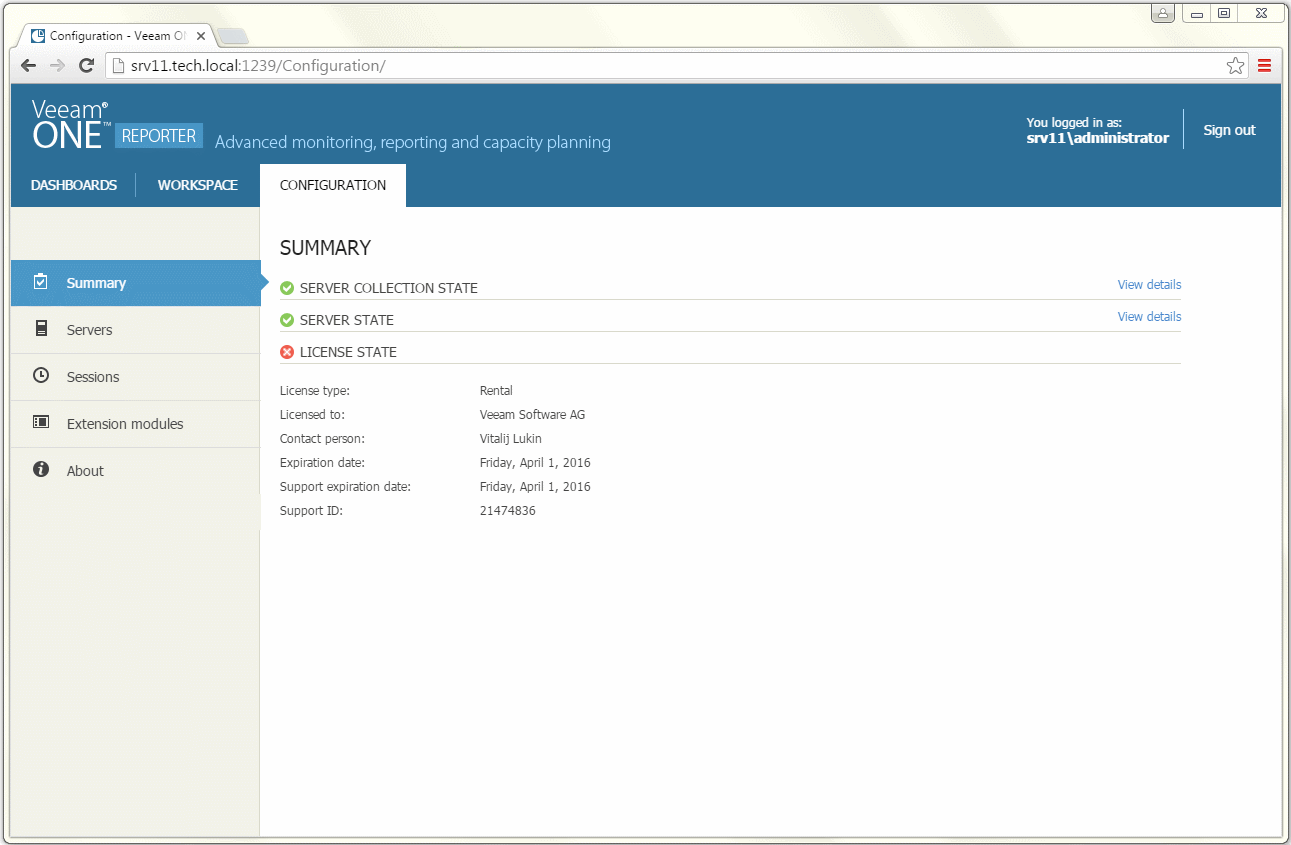The height and width of the screenshot is (845, 1291).
Task: Click the browser back arrow
Action: point(28,66)
